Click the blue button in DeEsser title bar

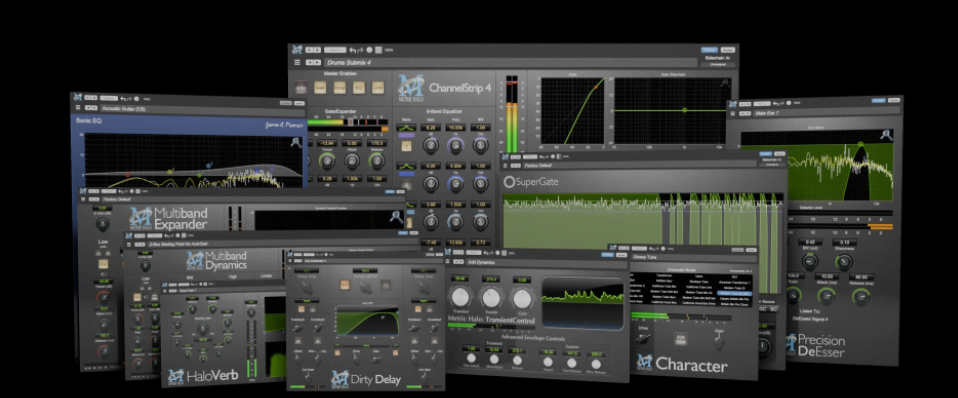878,100
